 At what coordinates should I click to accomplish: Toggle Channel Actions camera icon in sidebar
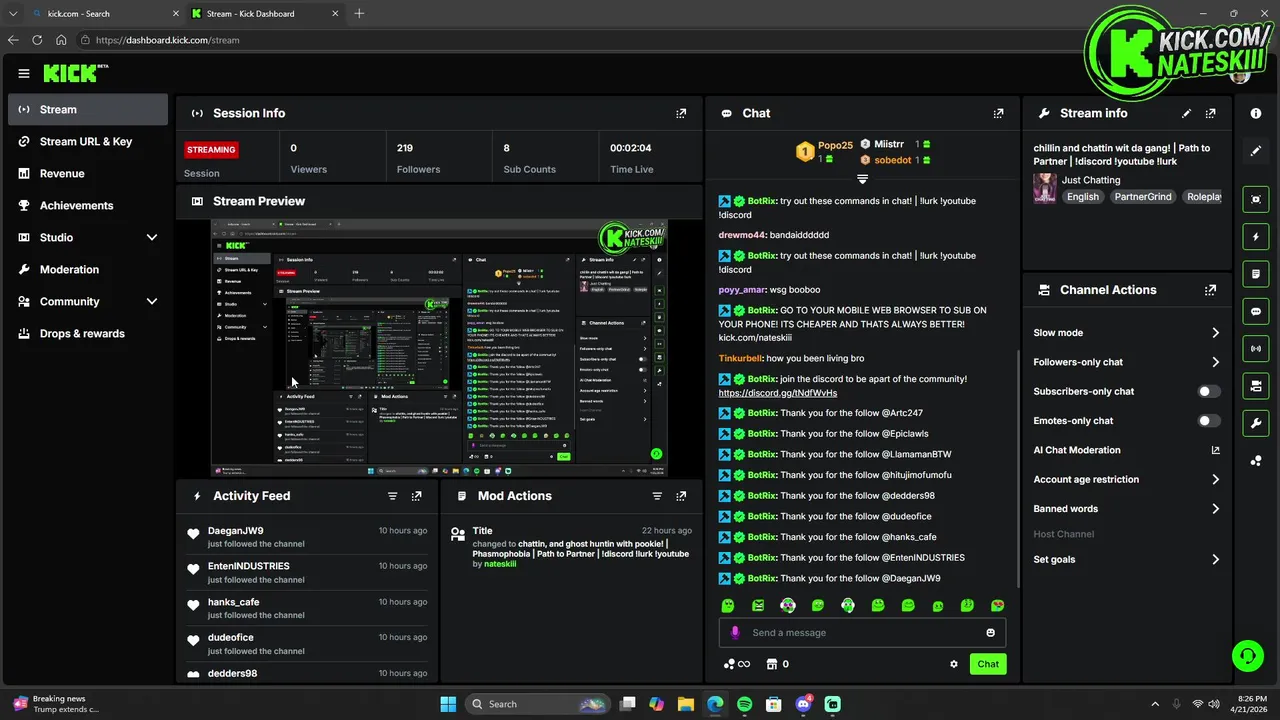(1256, 386)
